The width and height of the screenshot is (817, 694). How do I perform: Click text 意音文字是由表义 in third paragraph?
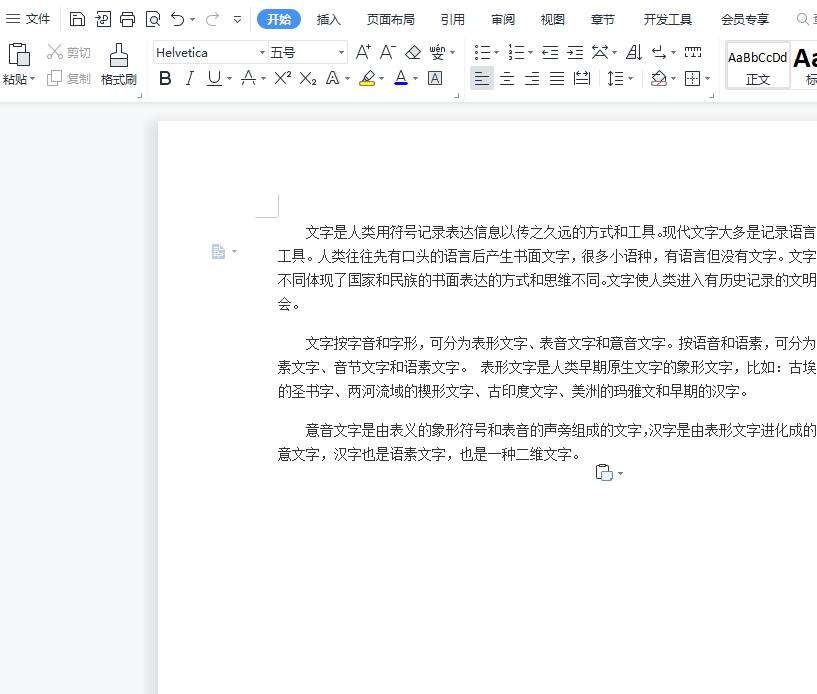click(x=361, y=430)
